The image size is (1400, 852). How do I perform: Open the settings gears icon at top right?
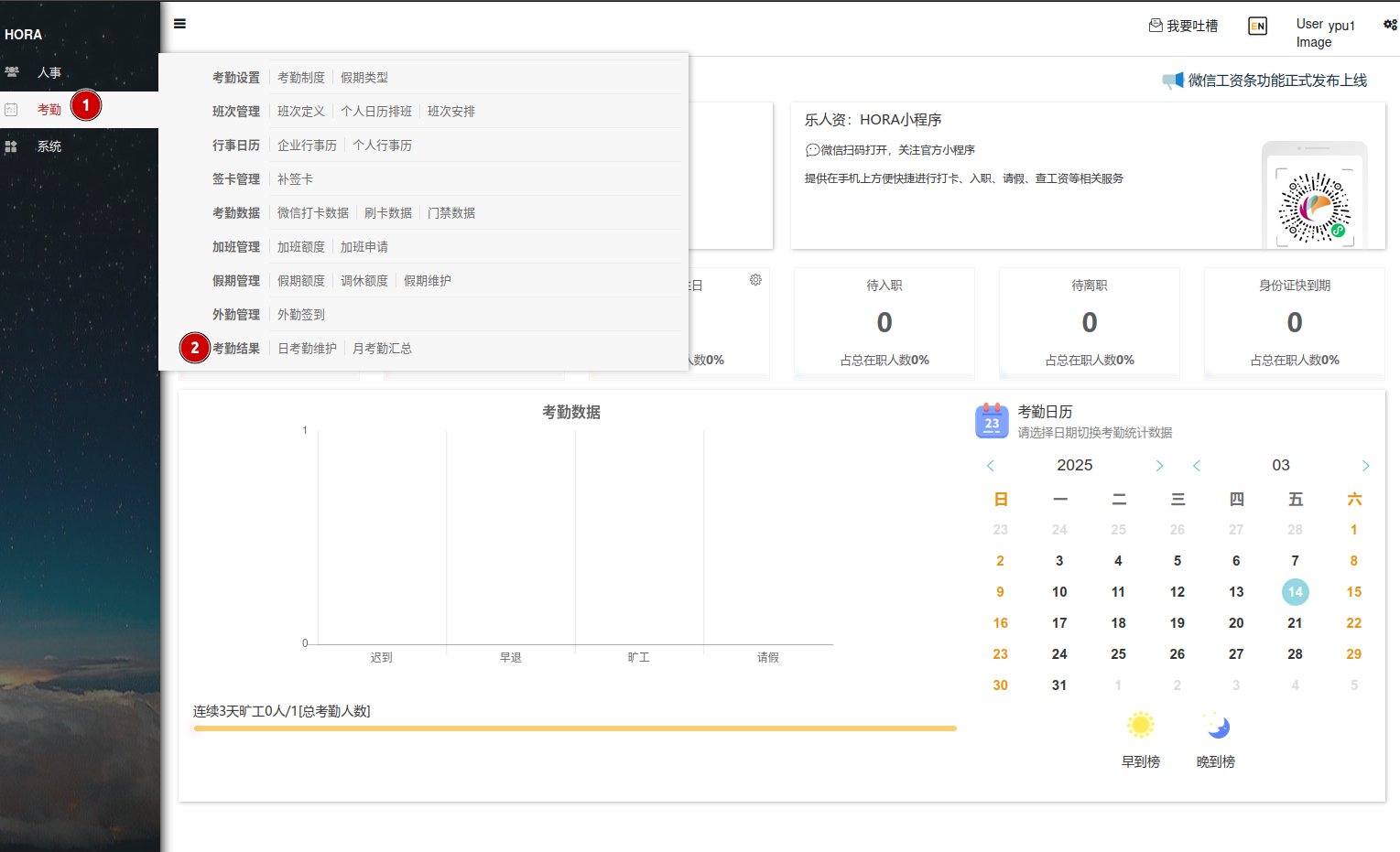[x=1389, y=25]
